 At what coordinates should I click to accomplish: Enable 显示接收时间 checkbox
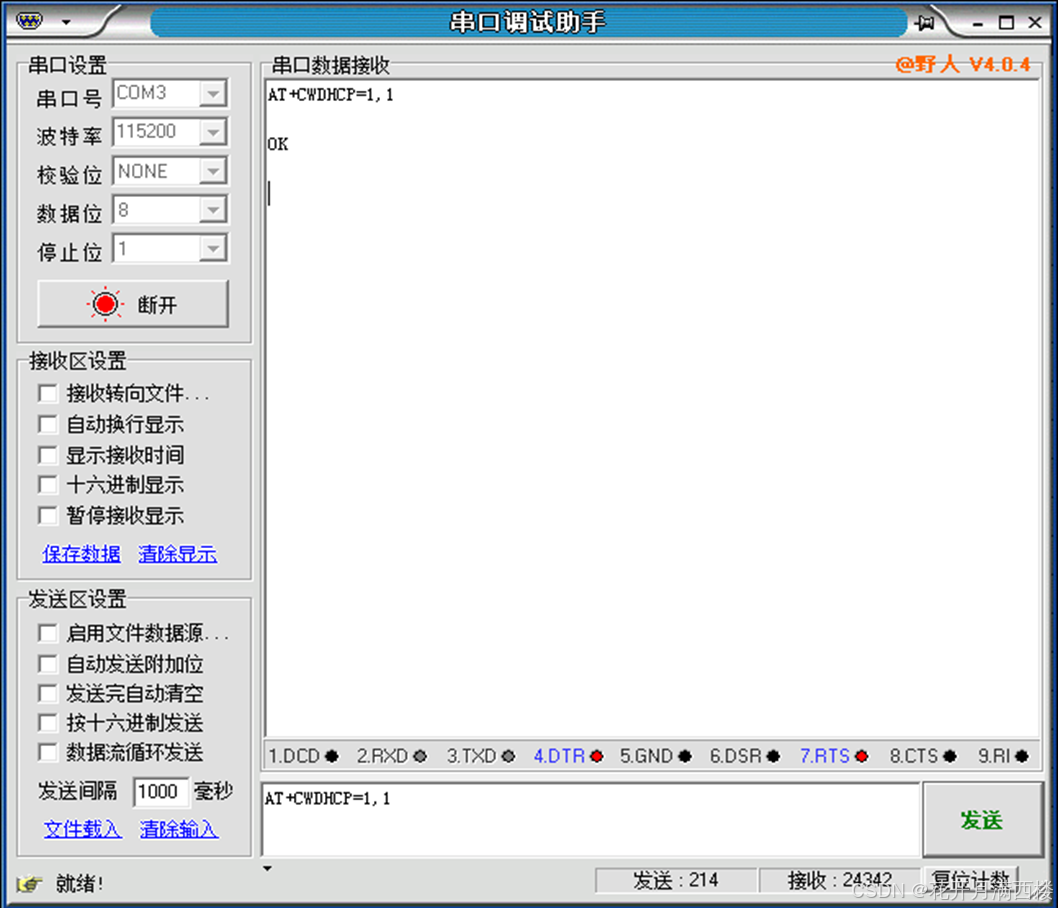tap(47, 455)
